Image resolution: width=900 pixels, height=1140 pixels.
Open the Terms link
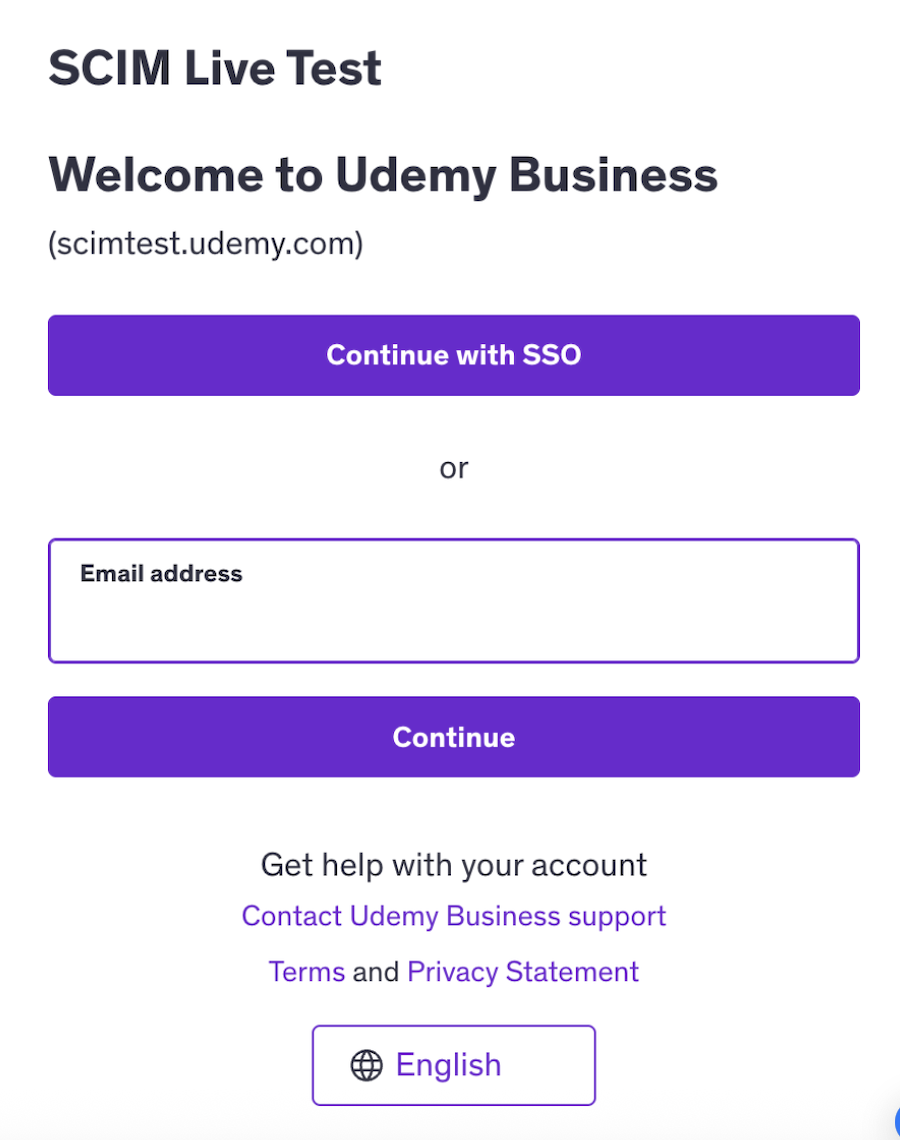[306, 972]
